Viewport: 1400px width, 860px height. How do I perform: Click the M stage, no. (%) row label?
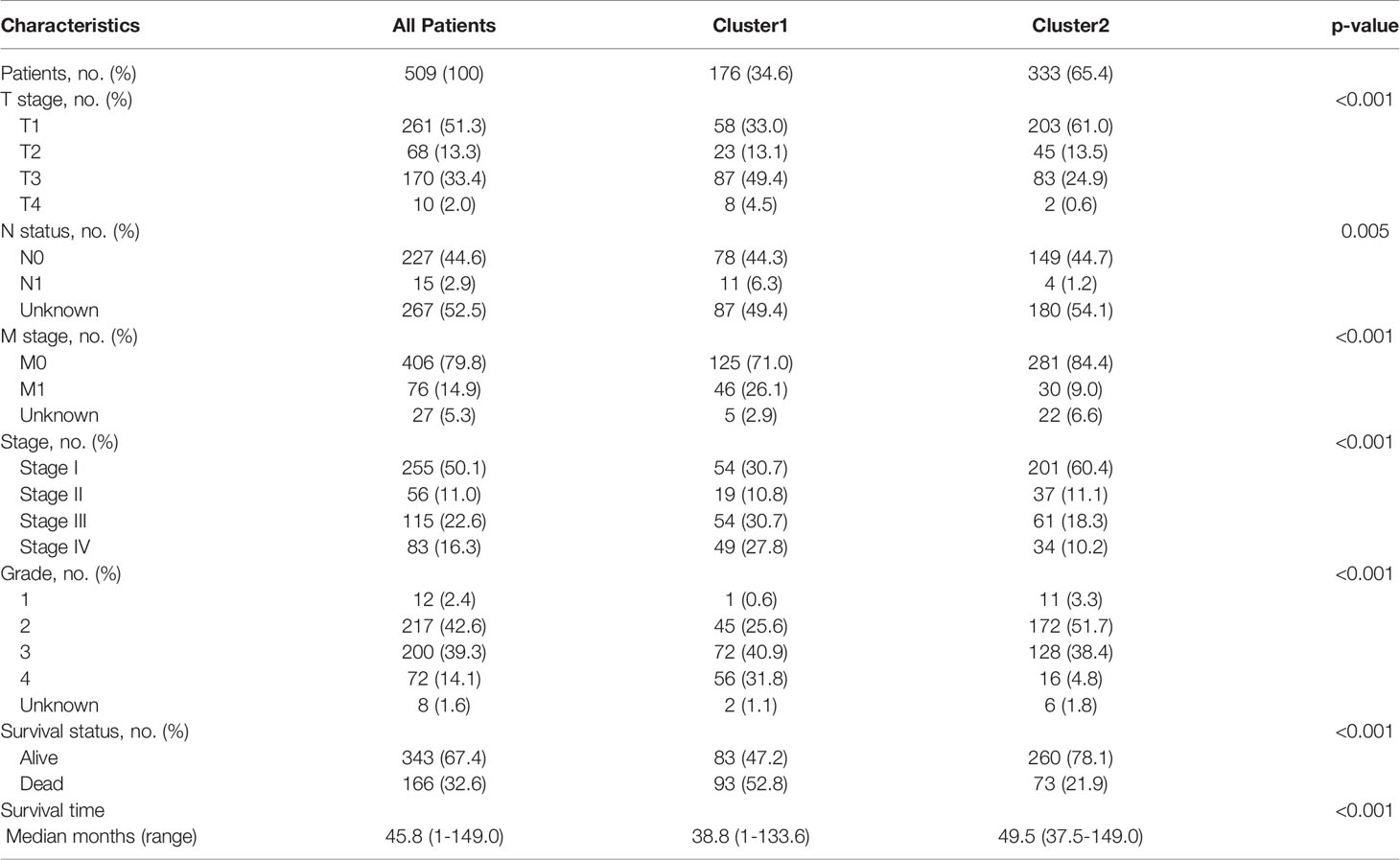(68, 337)
